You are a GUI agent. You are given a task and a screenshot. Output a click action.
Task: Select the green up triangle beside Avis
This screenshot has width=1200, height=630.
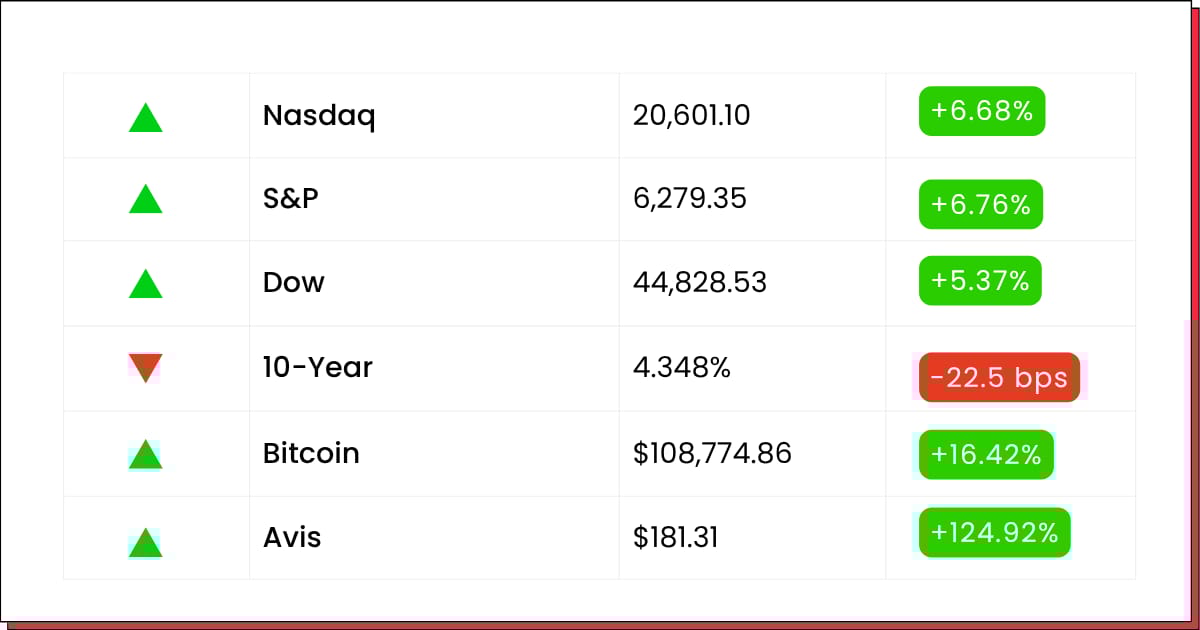[146, 542]
